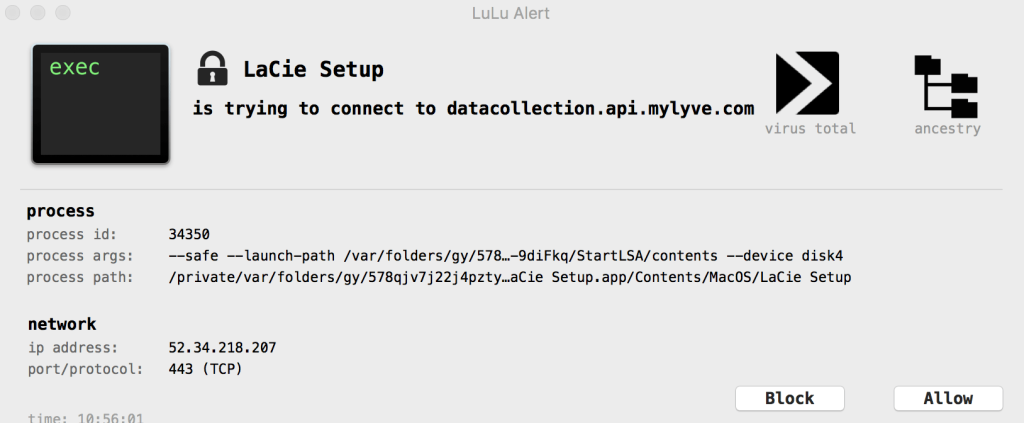The width and height of the screenshot is (1024, 423).
Task: Click the yellow minimize window button
Action: click(x=39, y=13)
